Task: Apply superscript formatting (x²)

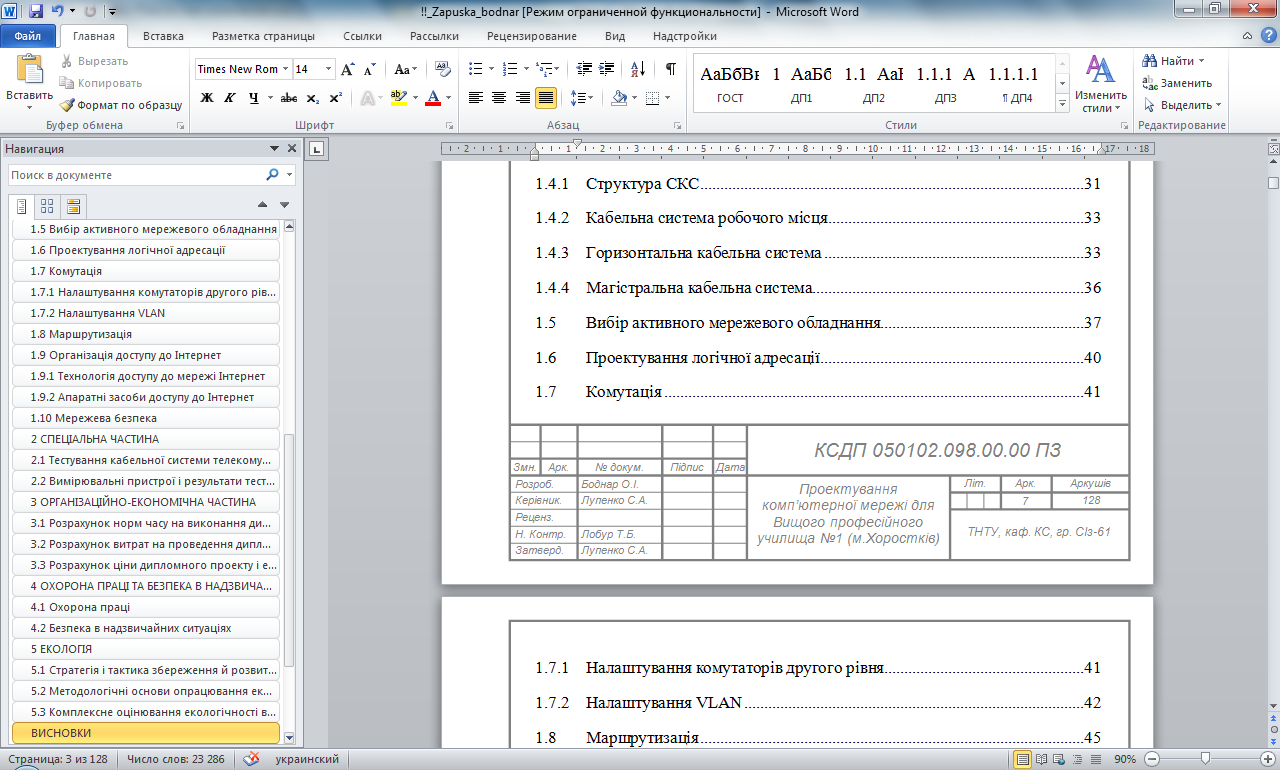Action: tap(335, 98)
